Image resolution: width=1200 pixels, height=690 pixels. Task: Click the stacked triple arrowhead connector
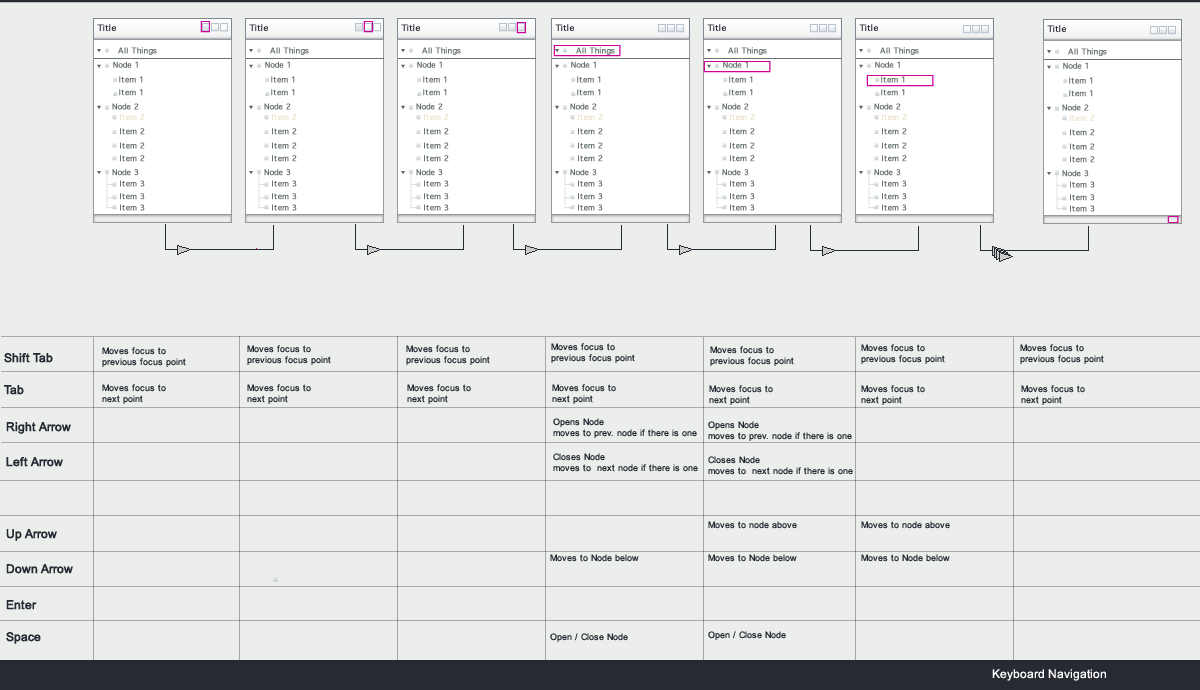pos(1001,255)
